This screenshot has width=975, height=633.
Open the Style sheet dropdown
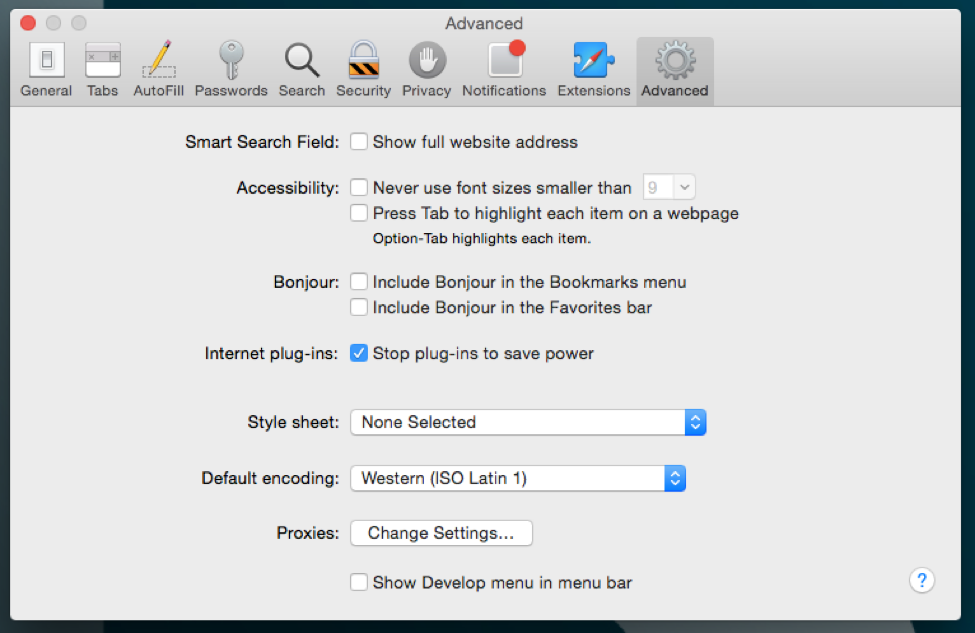click(x=528, y=422)
